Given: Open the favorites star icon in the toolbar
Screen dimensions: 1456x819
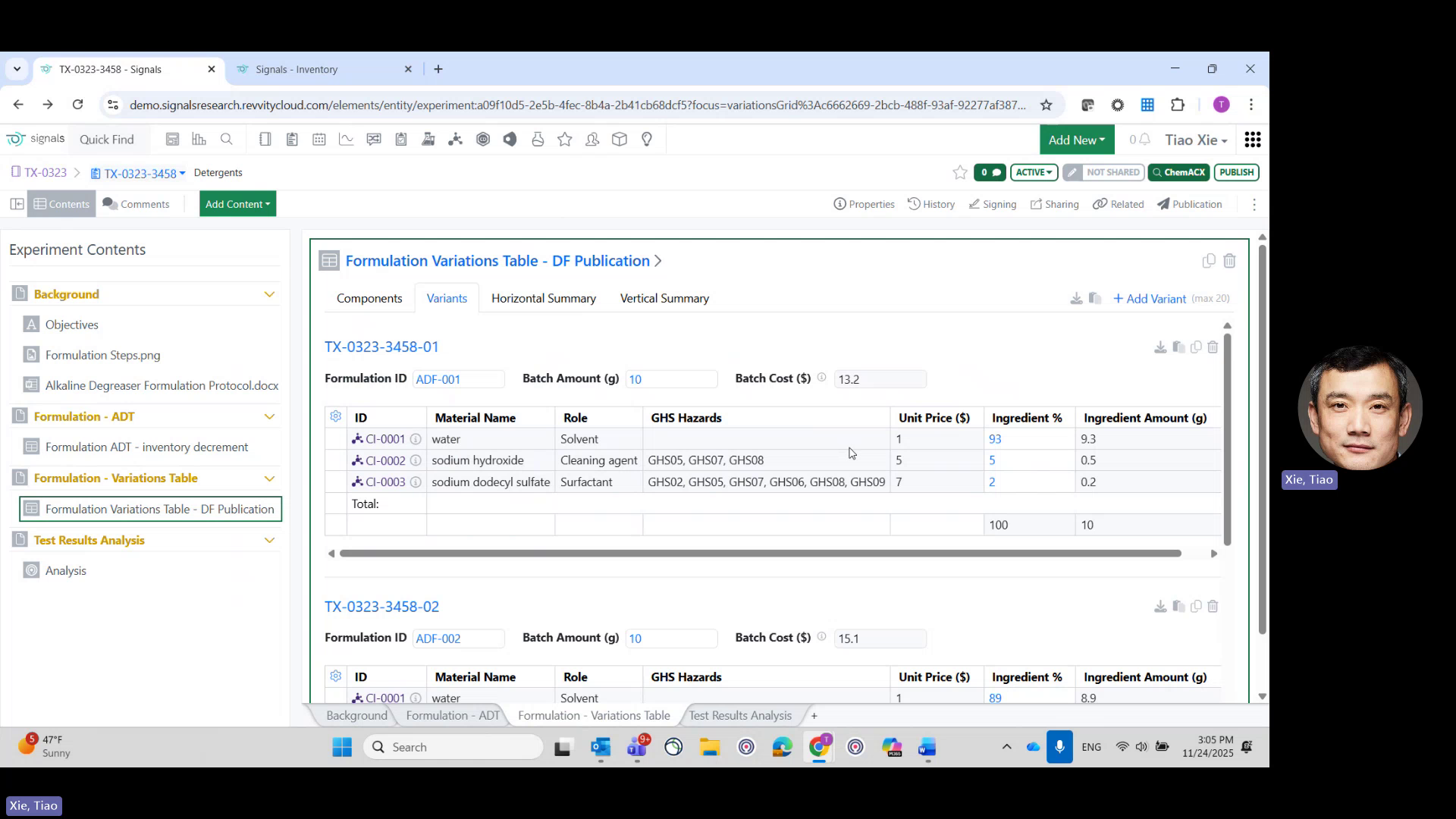Looking at the screenshot, I should point(565,139).
